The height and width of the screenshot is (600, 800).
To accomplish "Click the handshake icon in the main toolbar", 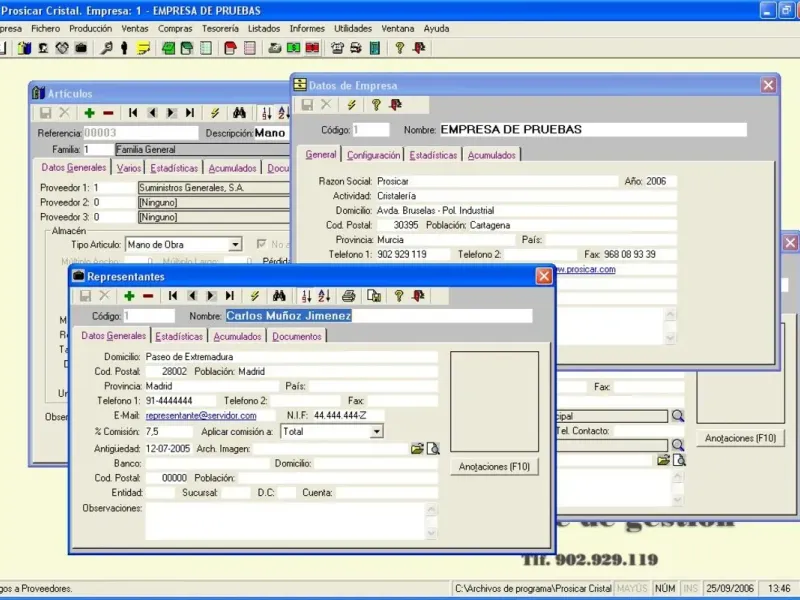I will pyautogui.click(x=62, y=48).
